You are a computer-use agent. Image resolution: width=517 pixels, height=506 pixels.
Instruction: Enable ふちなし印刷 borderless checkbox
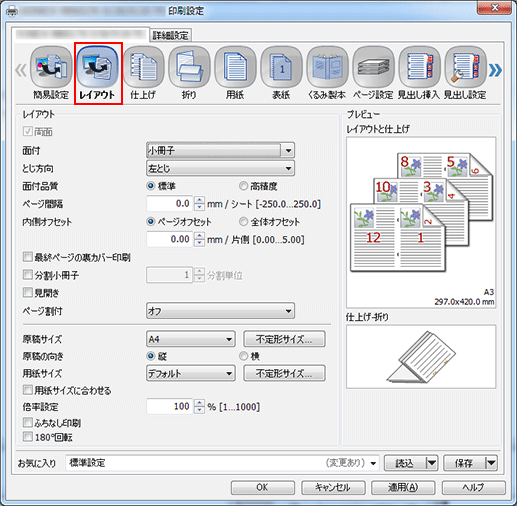pos(27,423)
